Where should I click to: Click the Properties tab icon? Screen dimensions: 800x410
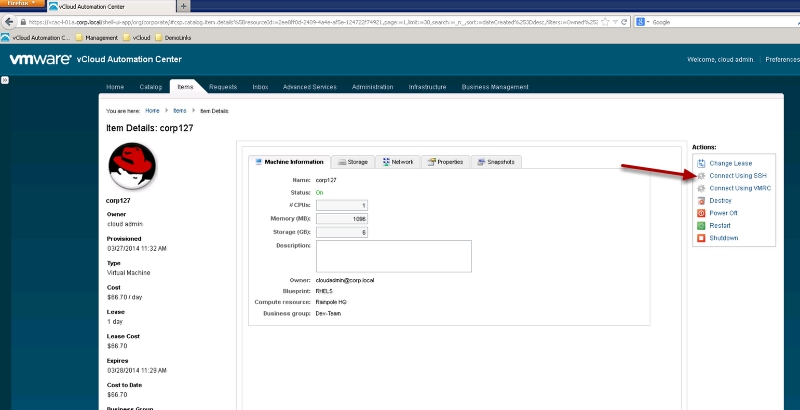[x=432, y=162]
